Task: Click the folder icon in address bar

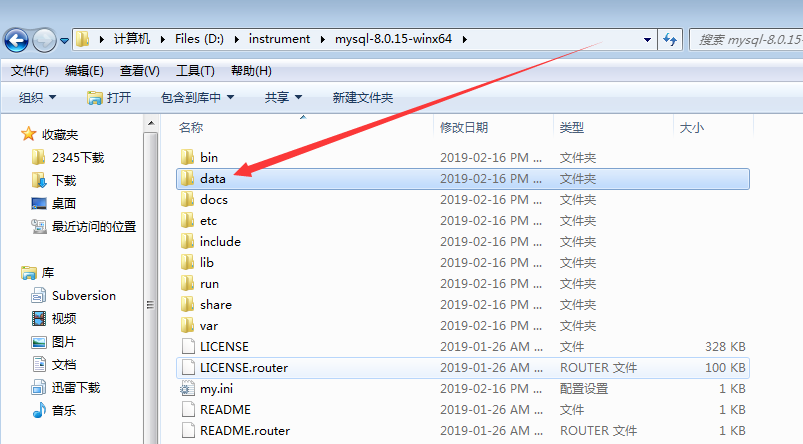Action: pos(82,39)
